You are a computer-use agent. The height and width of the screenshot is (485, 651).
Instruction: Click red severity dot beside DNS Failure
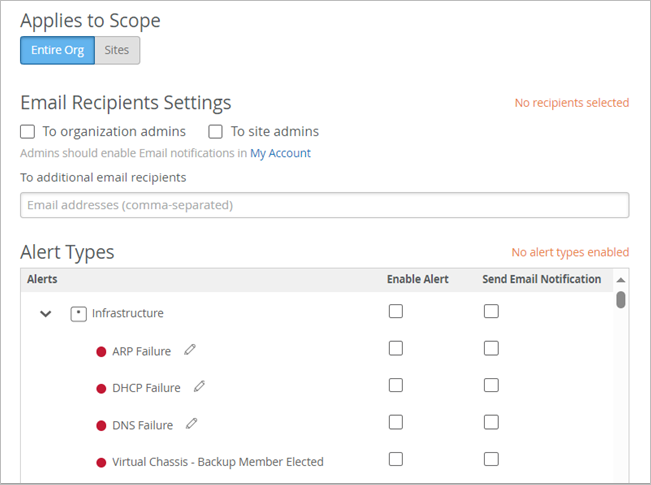coord(101,426)
